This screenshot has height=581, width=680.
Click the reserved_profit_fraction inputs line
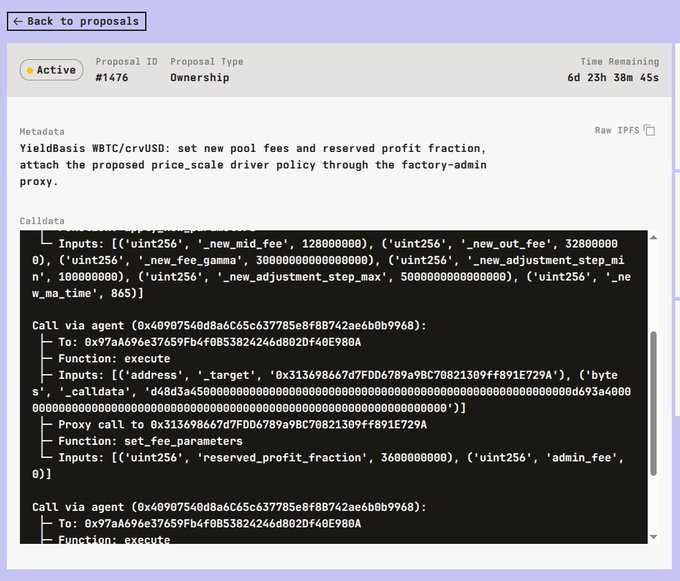coord(328,466)
